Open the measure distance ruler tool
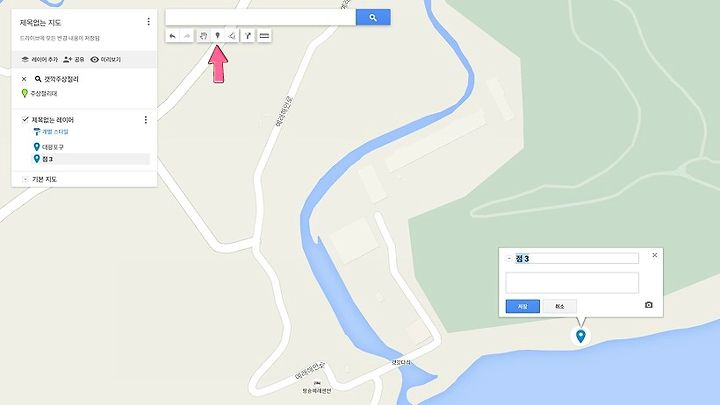 click(264, 36)
